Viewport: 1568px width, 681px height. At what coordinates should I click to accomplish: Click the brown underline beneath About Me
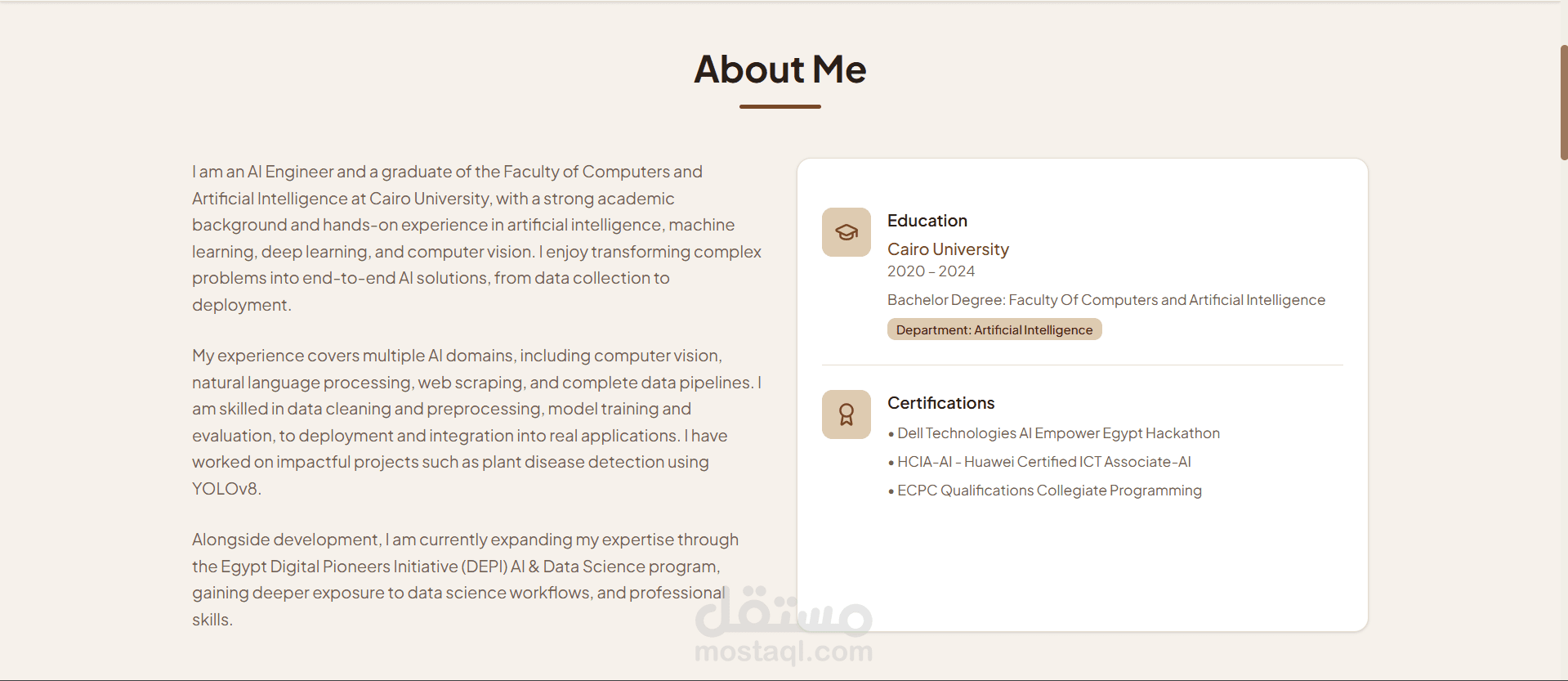pyautogui.click(x=780, y=106)
